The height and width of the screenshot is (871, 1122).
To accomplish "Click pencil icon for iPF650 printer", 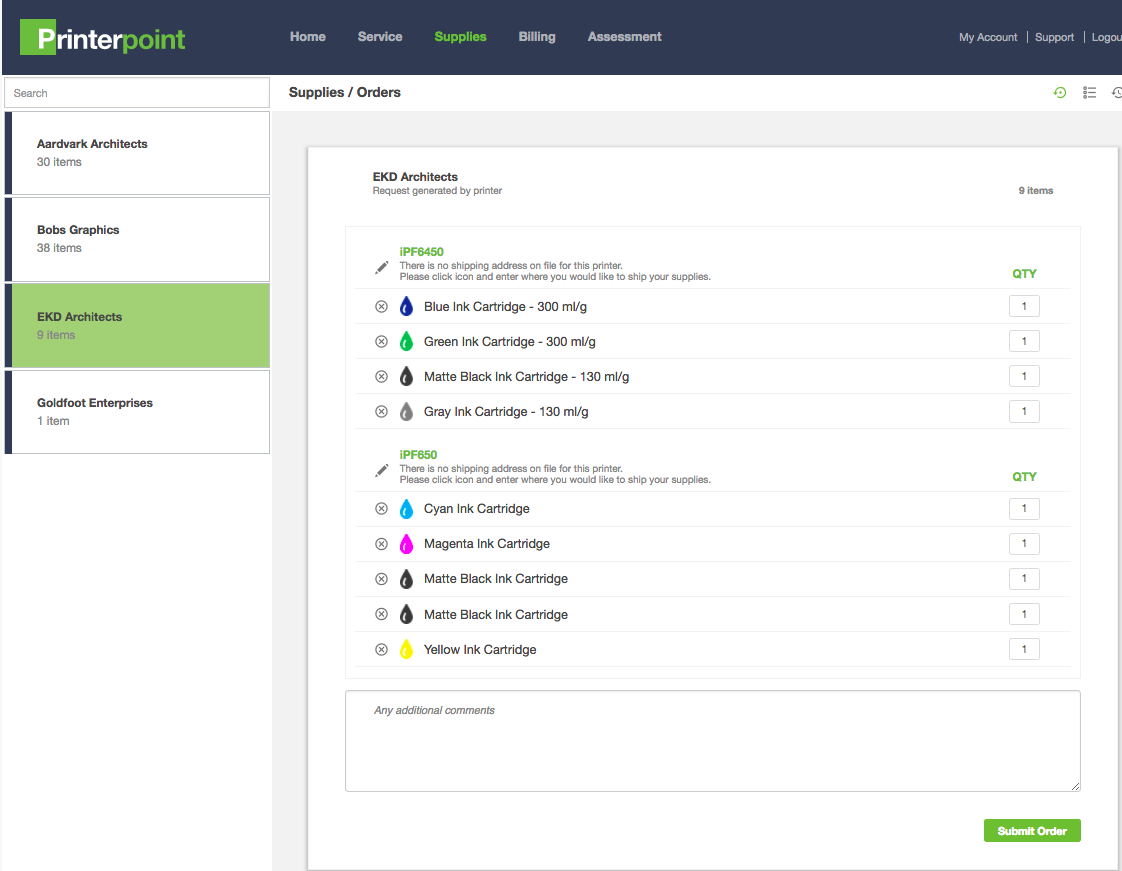I will click(381, 470).
